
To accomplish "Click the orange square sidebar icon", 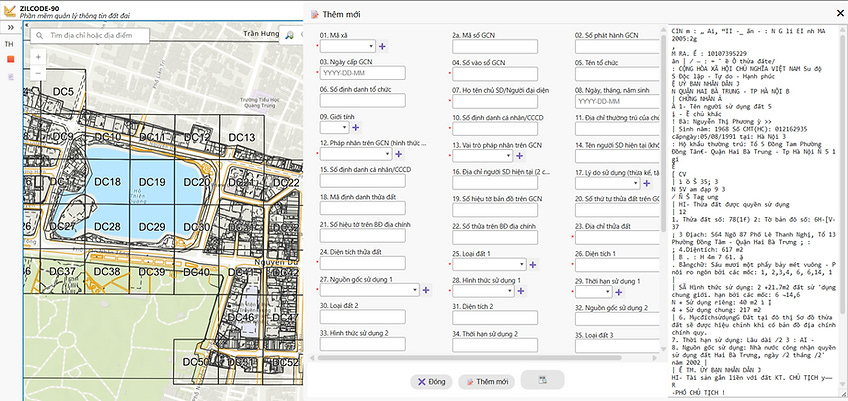I will pyautogui.click(x=10, y=61).
